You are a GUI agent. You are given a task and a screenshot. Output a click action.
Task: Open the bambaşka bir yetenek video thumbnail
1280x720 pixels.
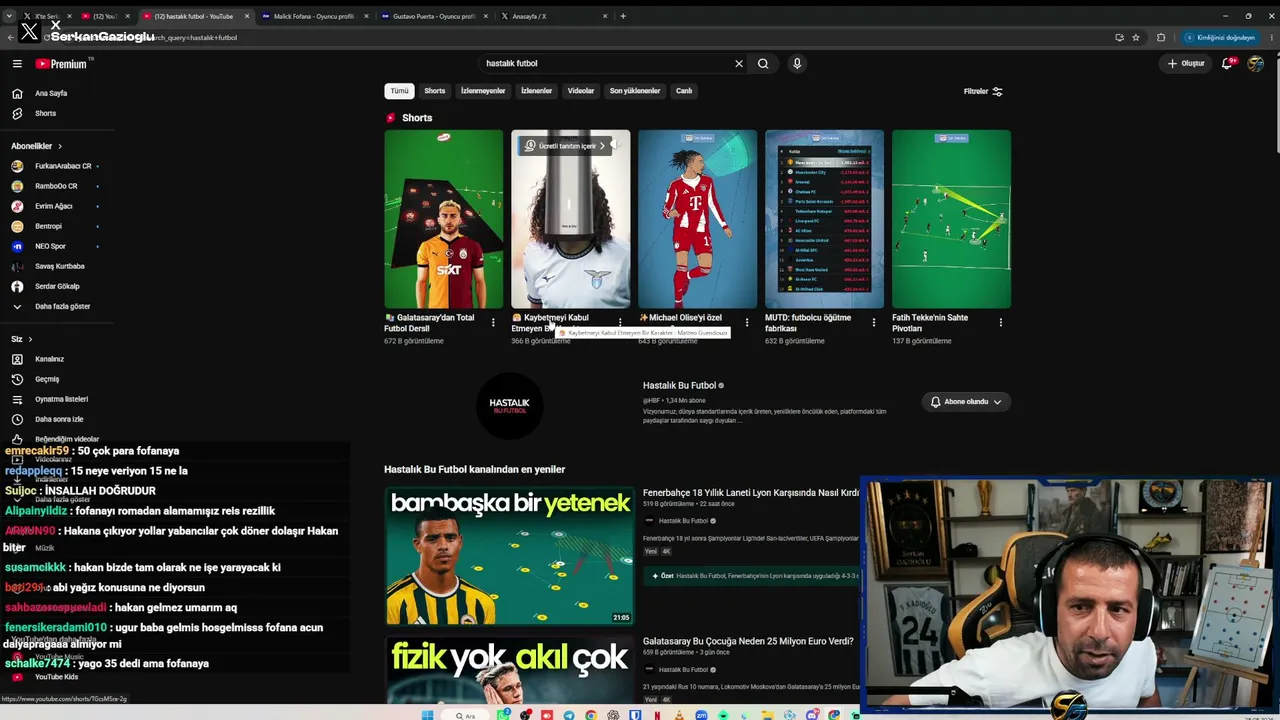[x=510, y=556]
